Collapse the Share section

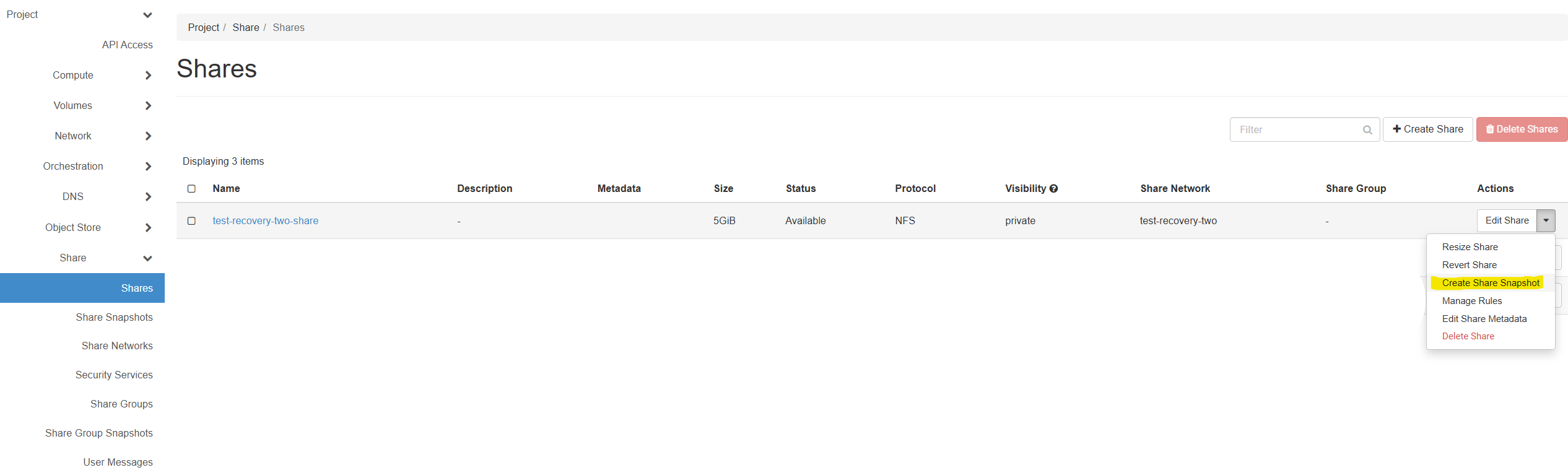point(147,258)
